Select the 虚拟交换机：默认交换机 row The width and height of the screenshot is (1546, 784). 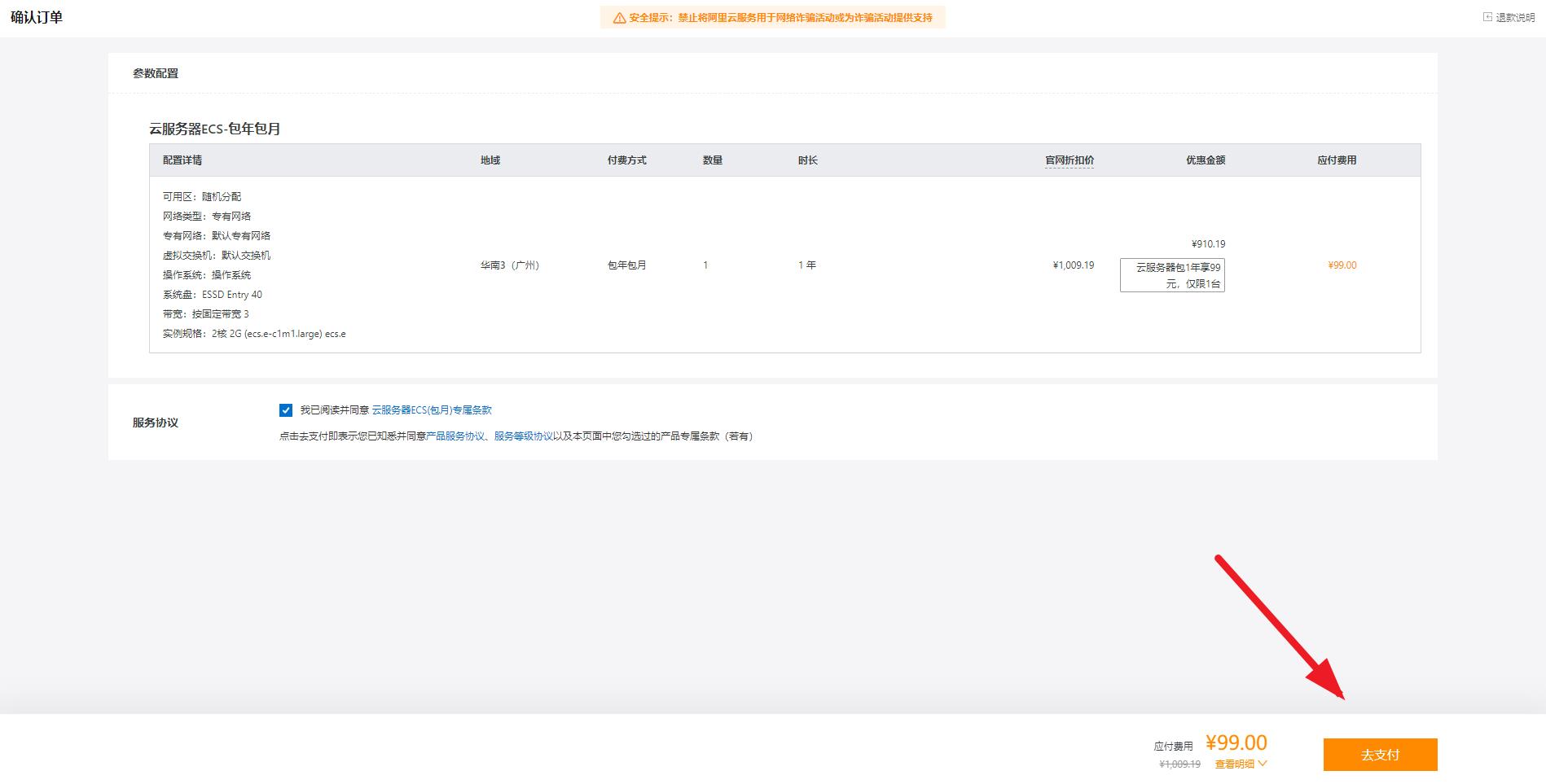(x=217, y=256)
